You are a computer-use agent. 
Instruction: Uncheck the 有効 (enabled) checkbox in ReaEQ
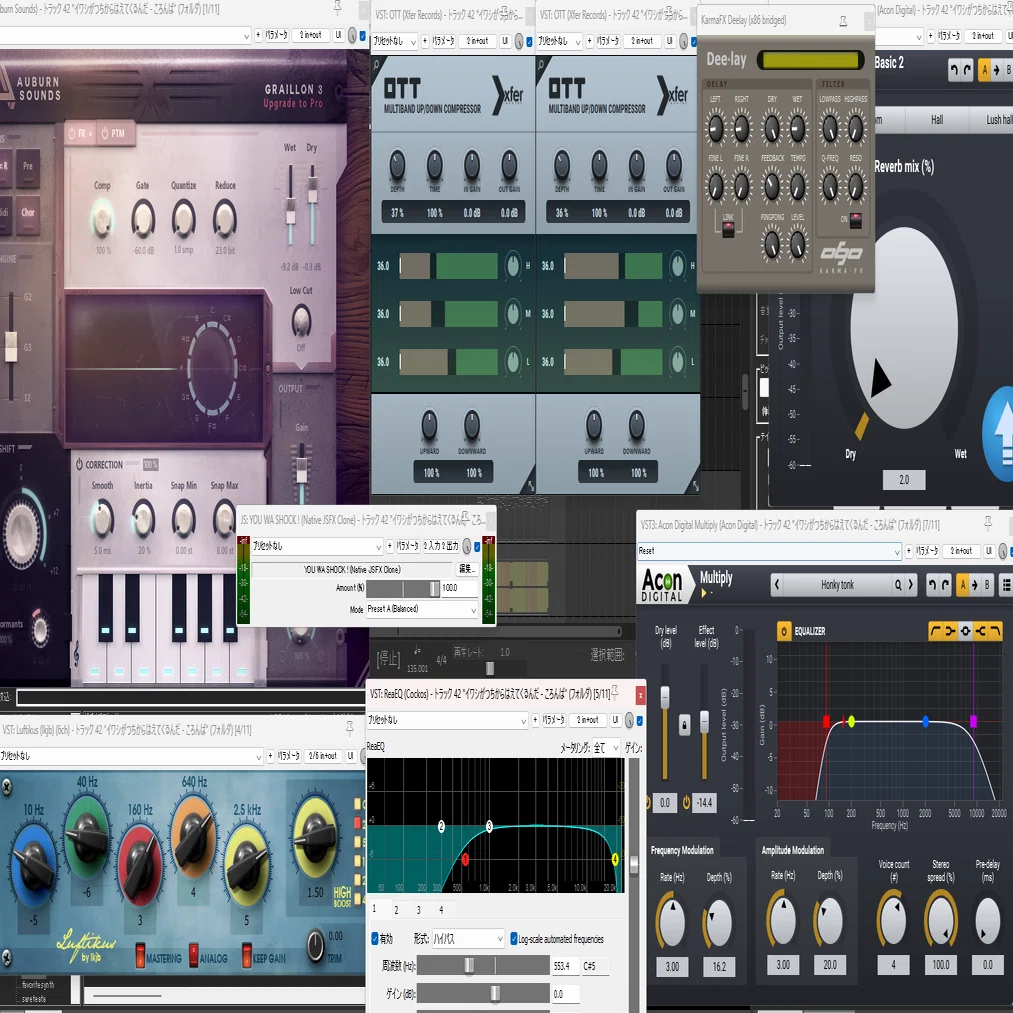[375, 939]
